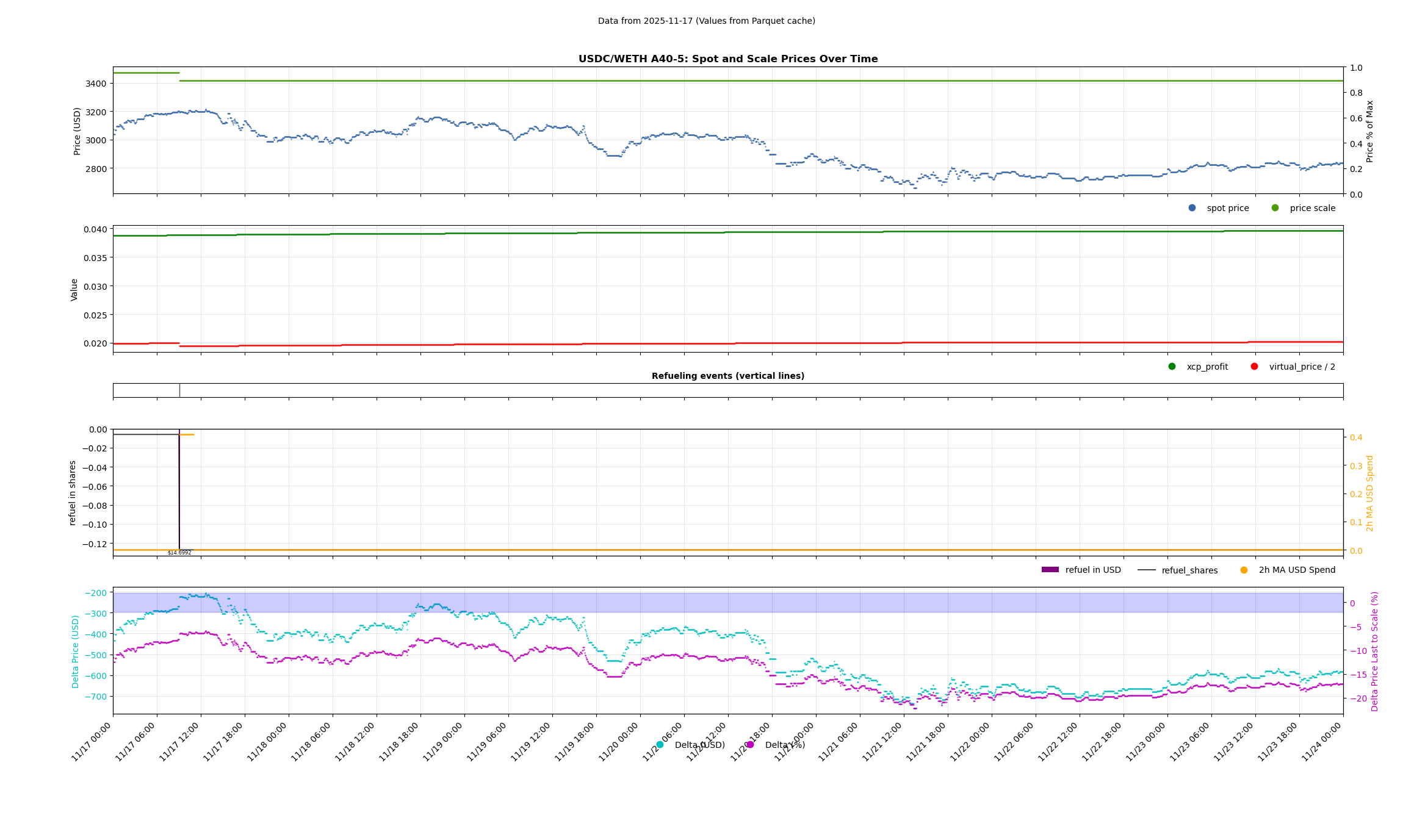Click the red virtual_price / 2 legend dot

1254,367
